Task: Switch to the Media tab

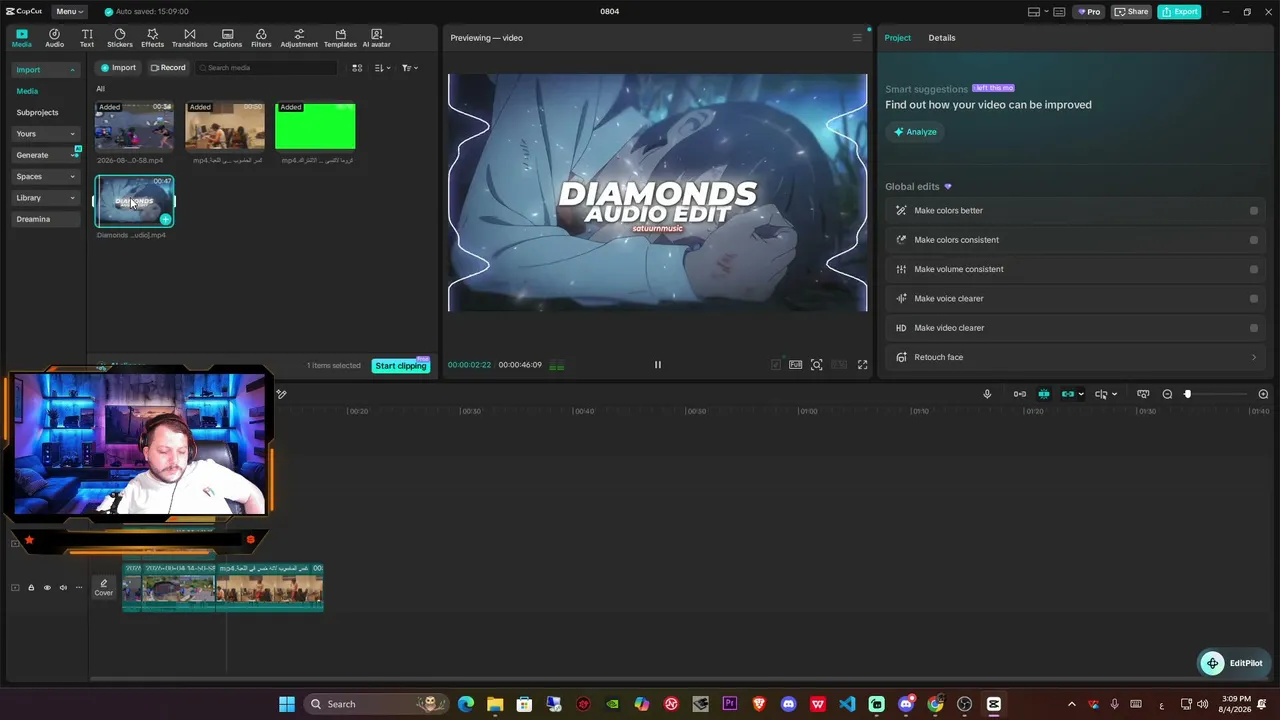Action: point(22,38)
